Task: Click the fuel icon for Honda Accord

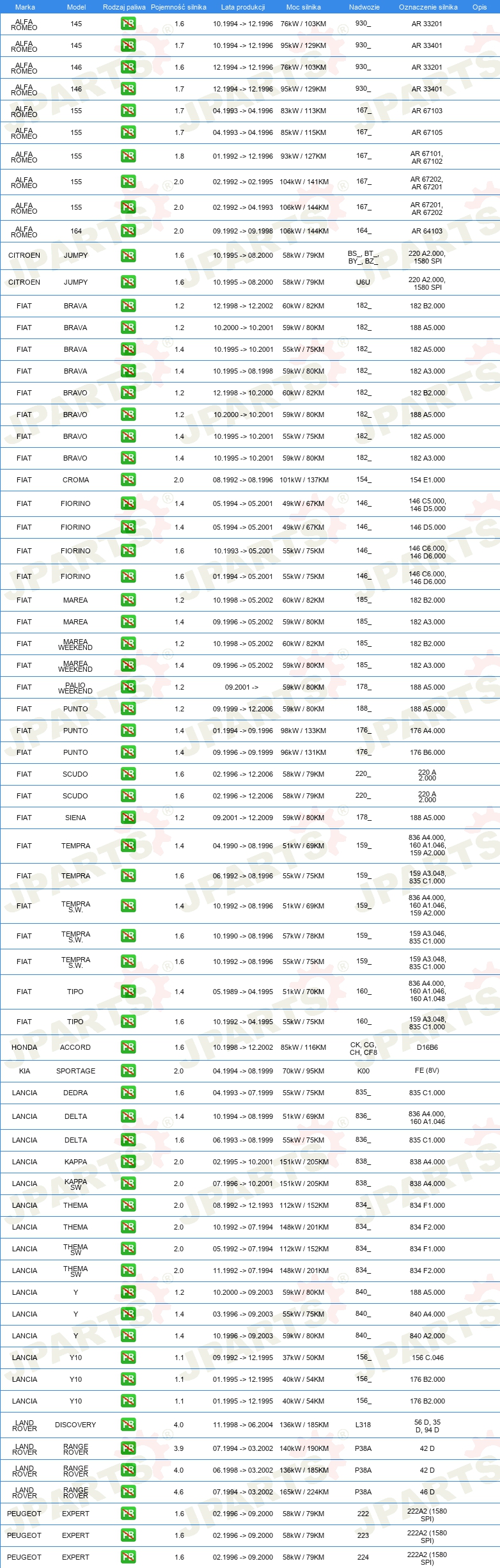Action: [x=128, y=1047]
